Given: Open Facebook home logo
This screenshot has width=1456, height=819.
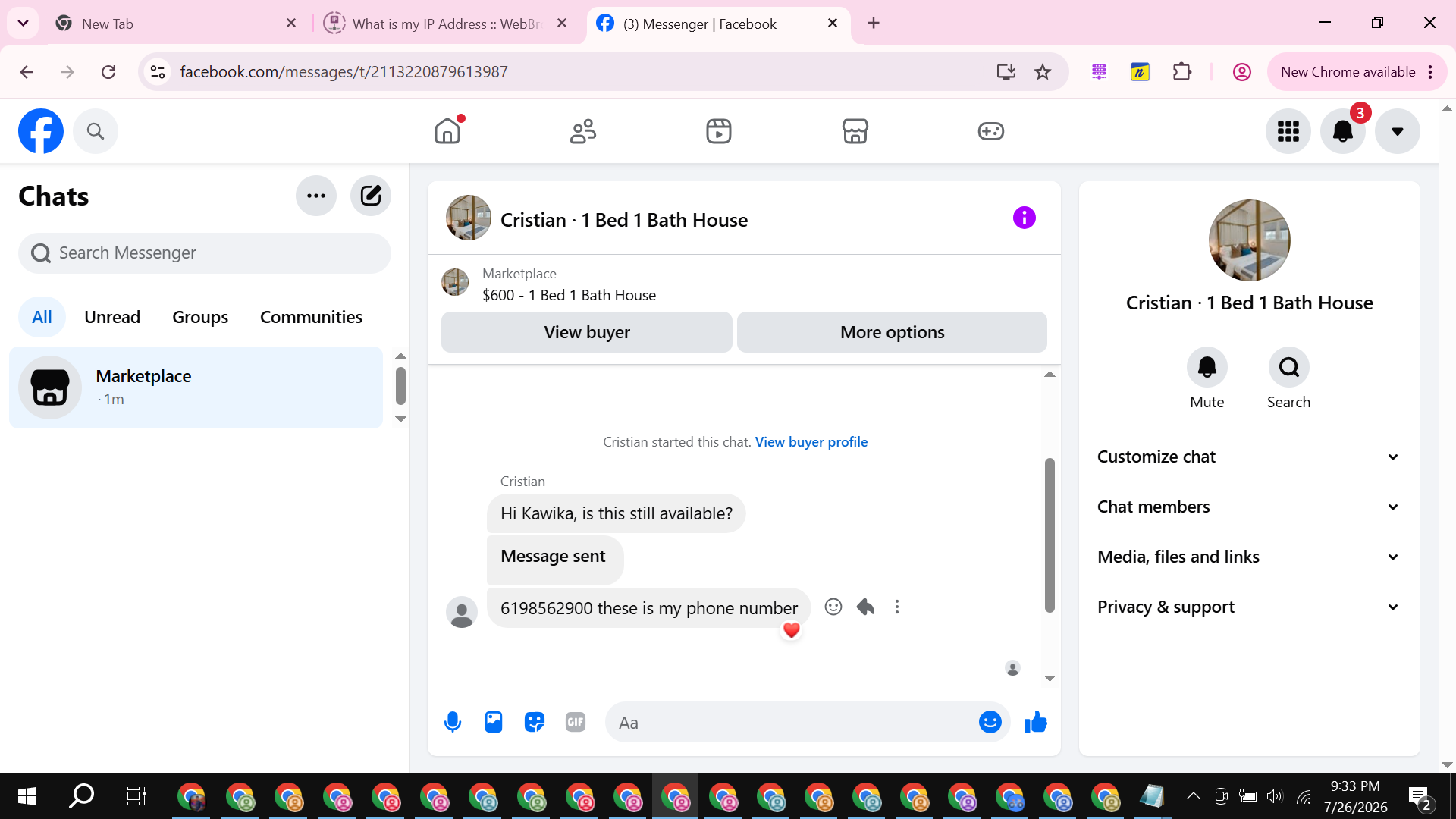Looking at the screenshot, I should click(41, 131).
